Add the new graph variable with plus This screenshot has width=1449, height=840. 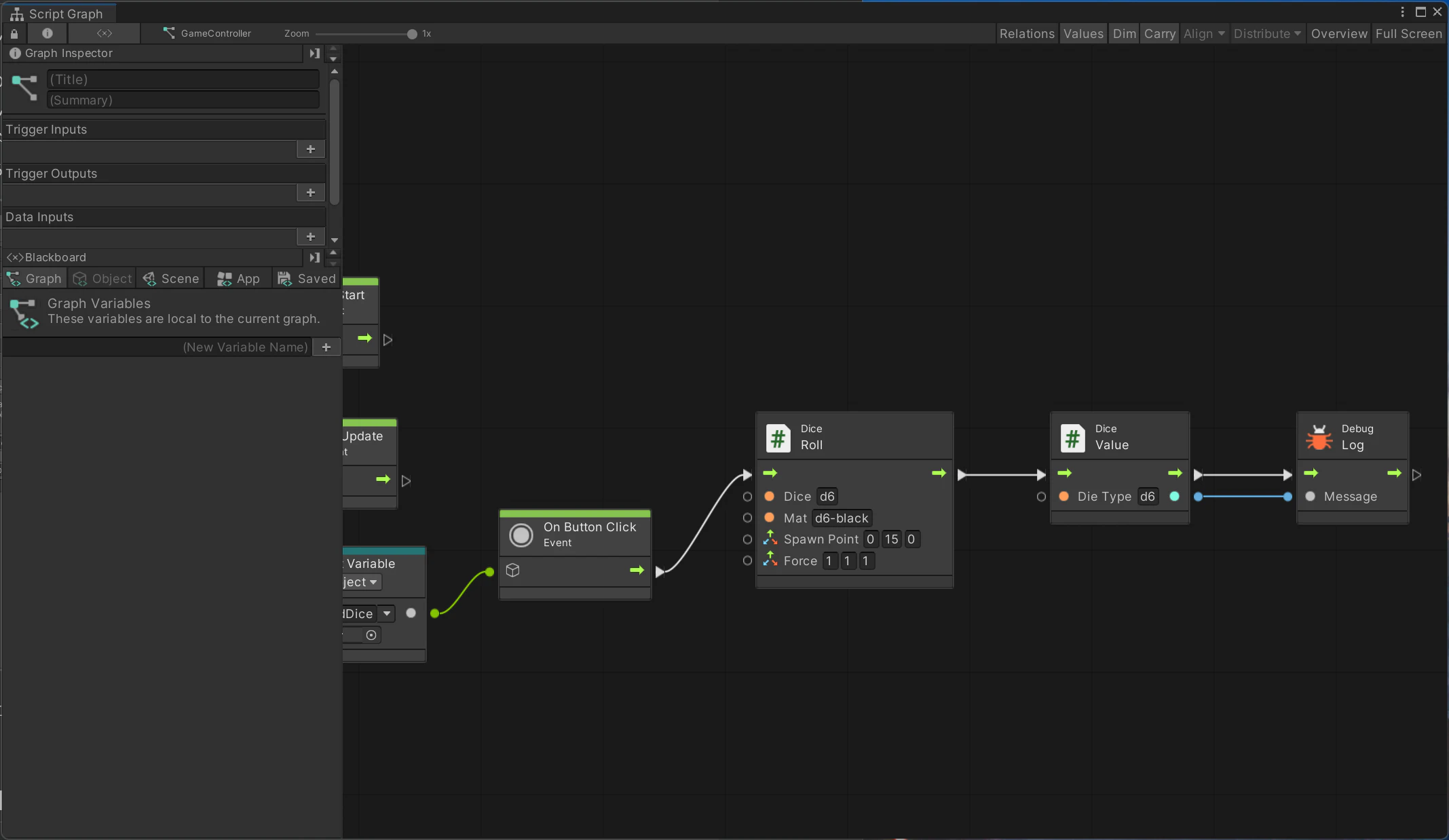[x=326, y=347]
